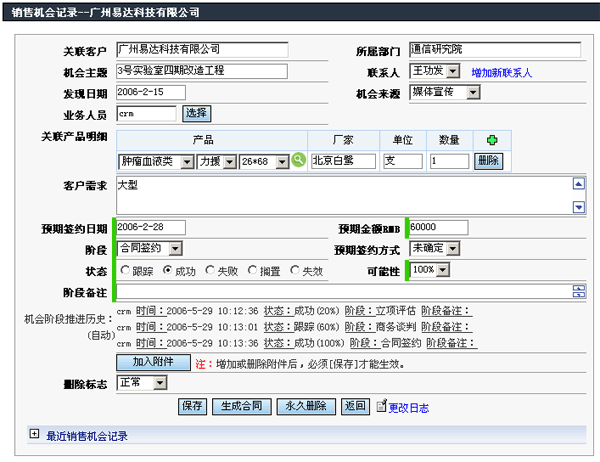600x462 pixels.
Task: Open the 最近销售机会记录 link
Action: coord(87,436)
